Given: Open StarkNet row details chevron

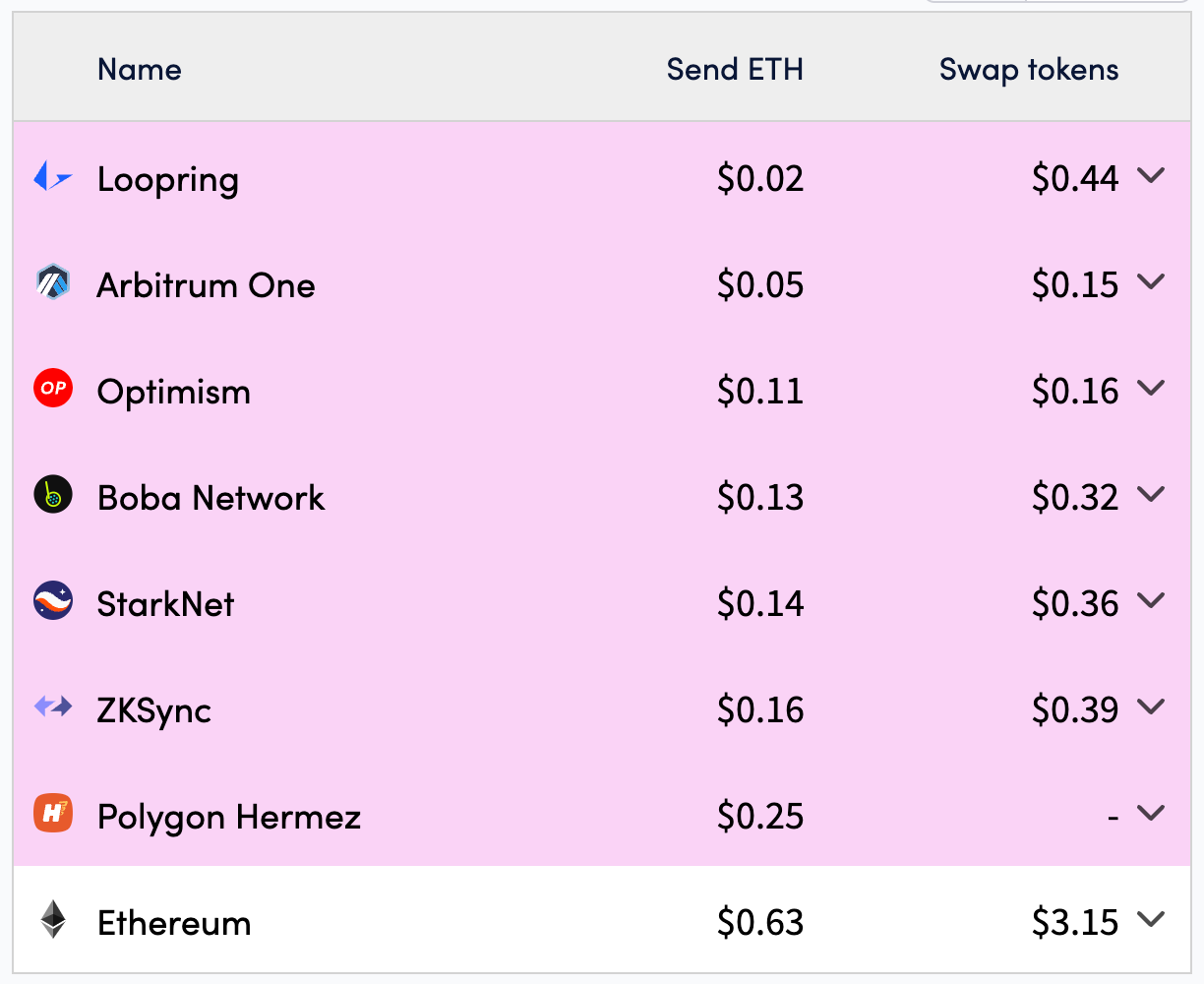Looking at the screenshot, I should pos(1150,601).
